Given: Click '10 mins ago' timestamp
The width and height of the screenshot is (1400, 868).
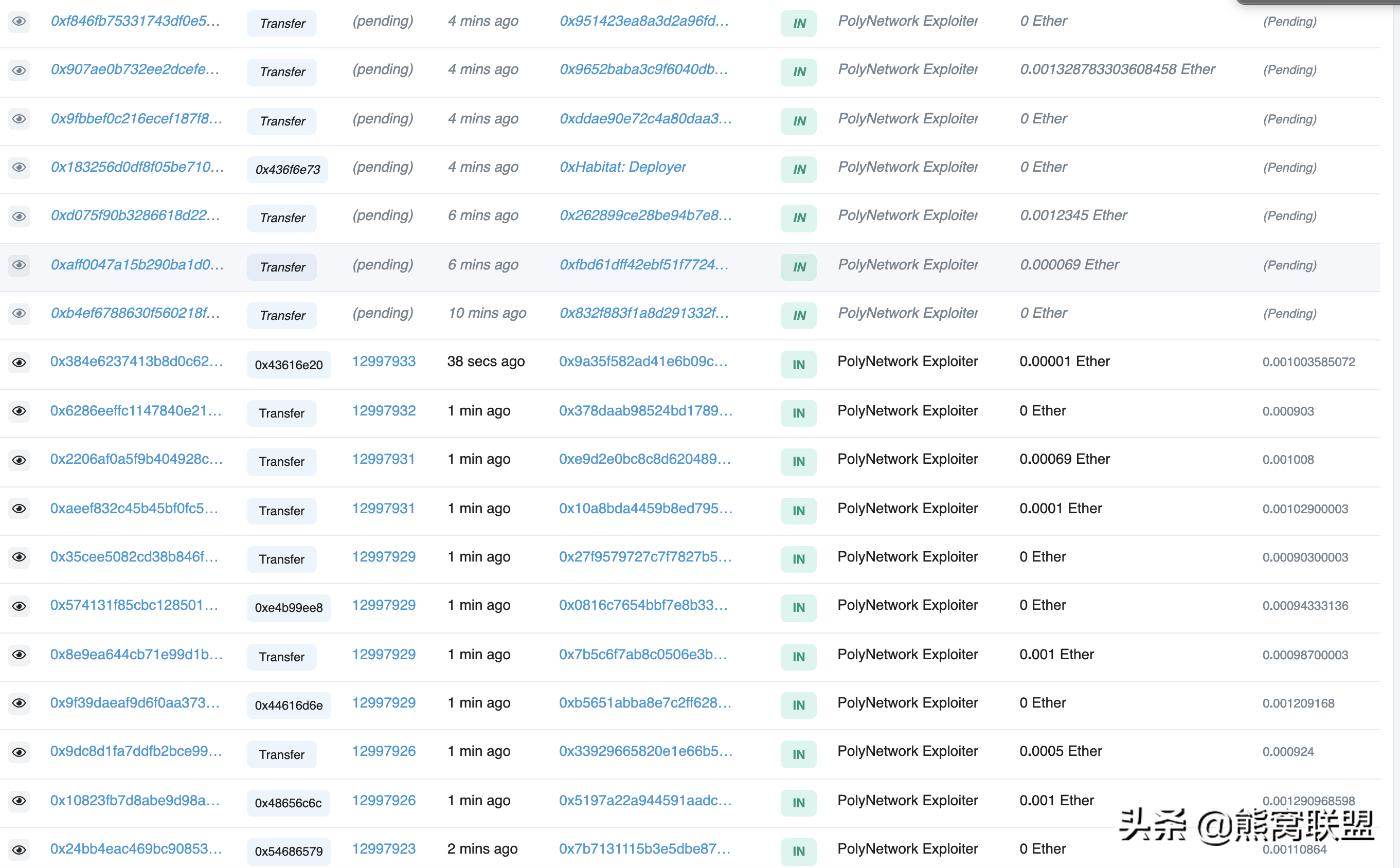Looking at the screenshot, I should pos(487,313).
